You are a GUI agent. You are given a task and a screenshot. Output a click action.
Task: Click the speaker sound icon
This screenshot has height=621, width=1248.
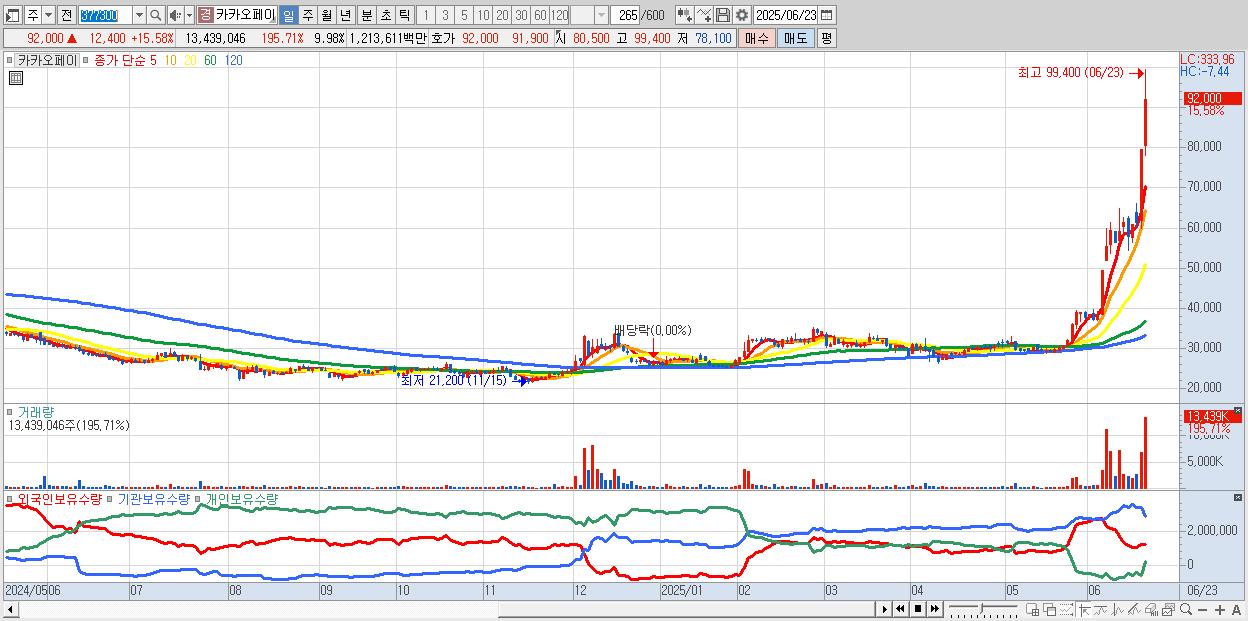pos(174,15)
